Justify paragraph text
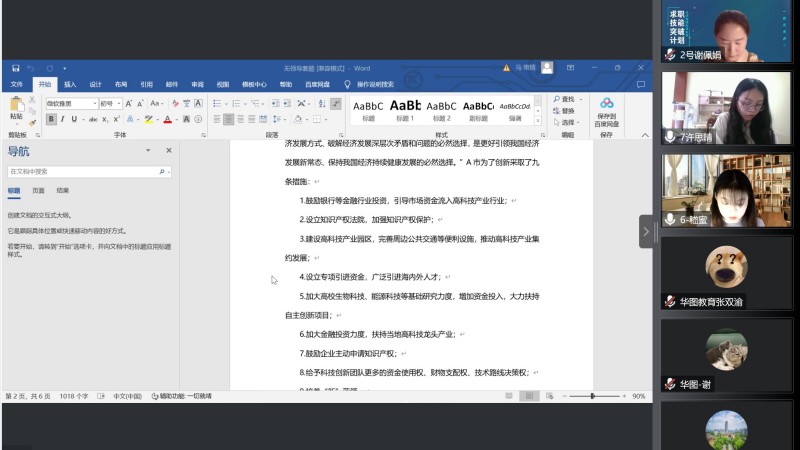Viewport: 800px width, 450px height. point(252,119)
